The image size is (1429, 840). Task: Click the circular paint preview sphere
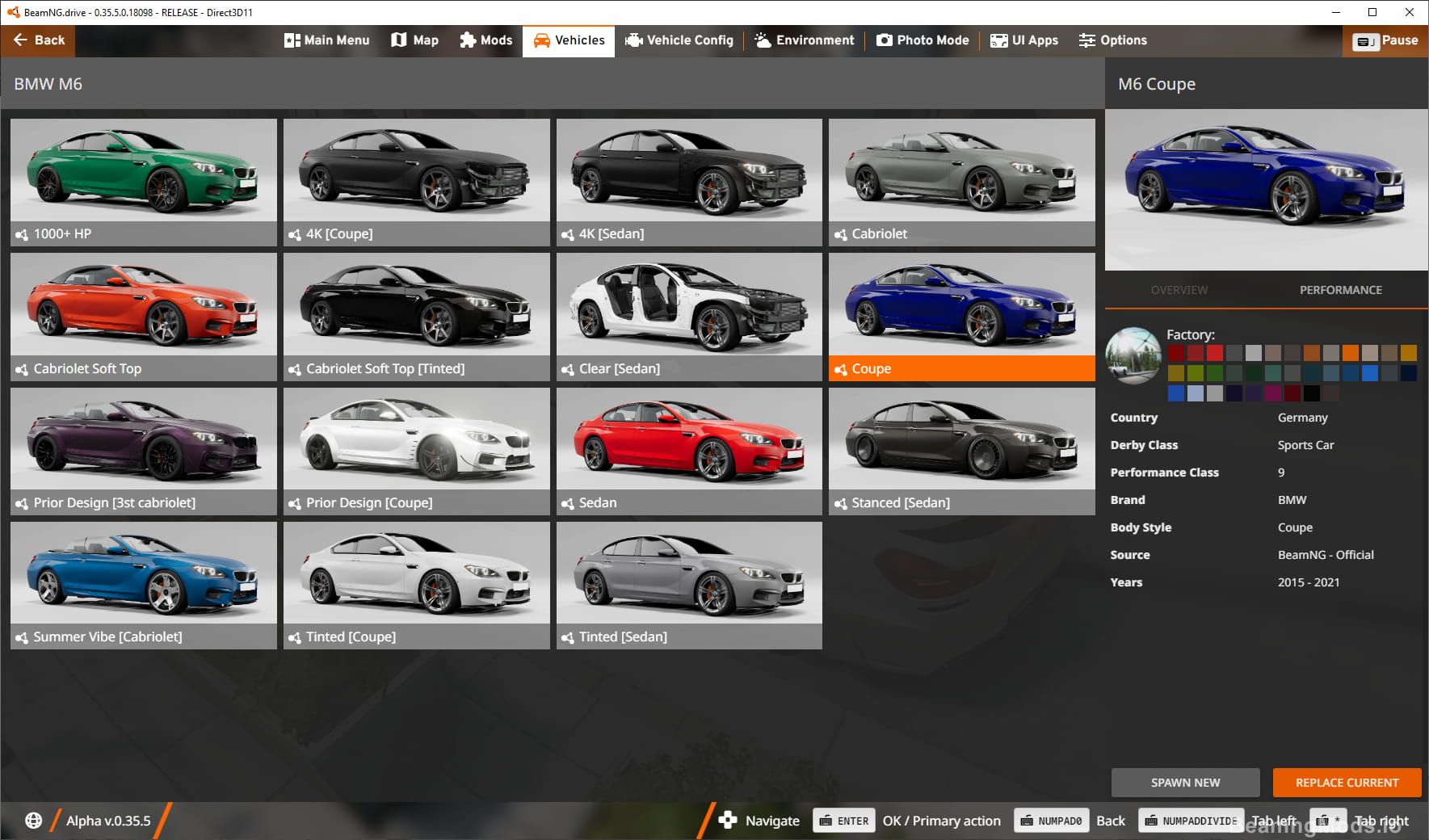(1133, 355)
